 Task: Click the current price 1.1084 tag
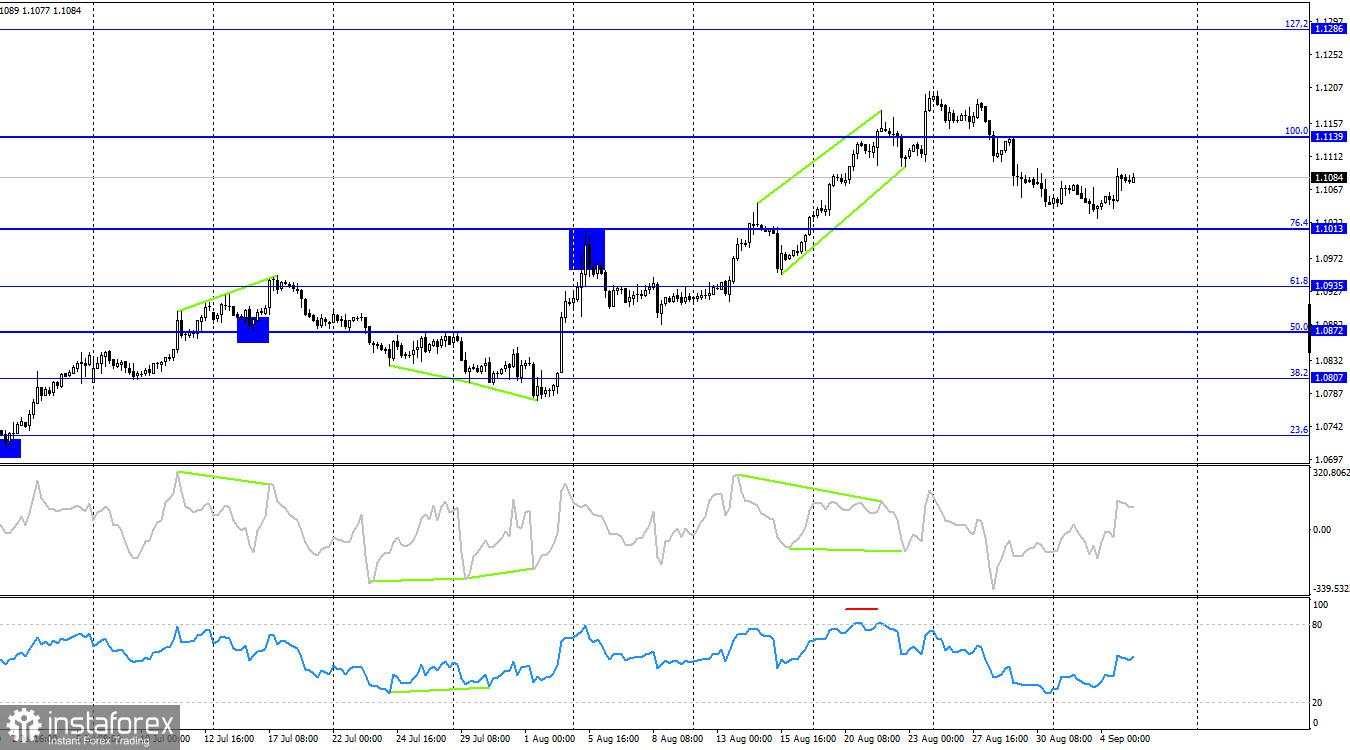(x=1328, y=178)
